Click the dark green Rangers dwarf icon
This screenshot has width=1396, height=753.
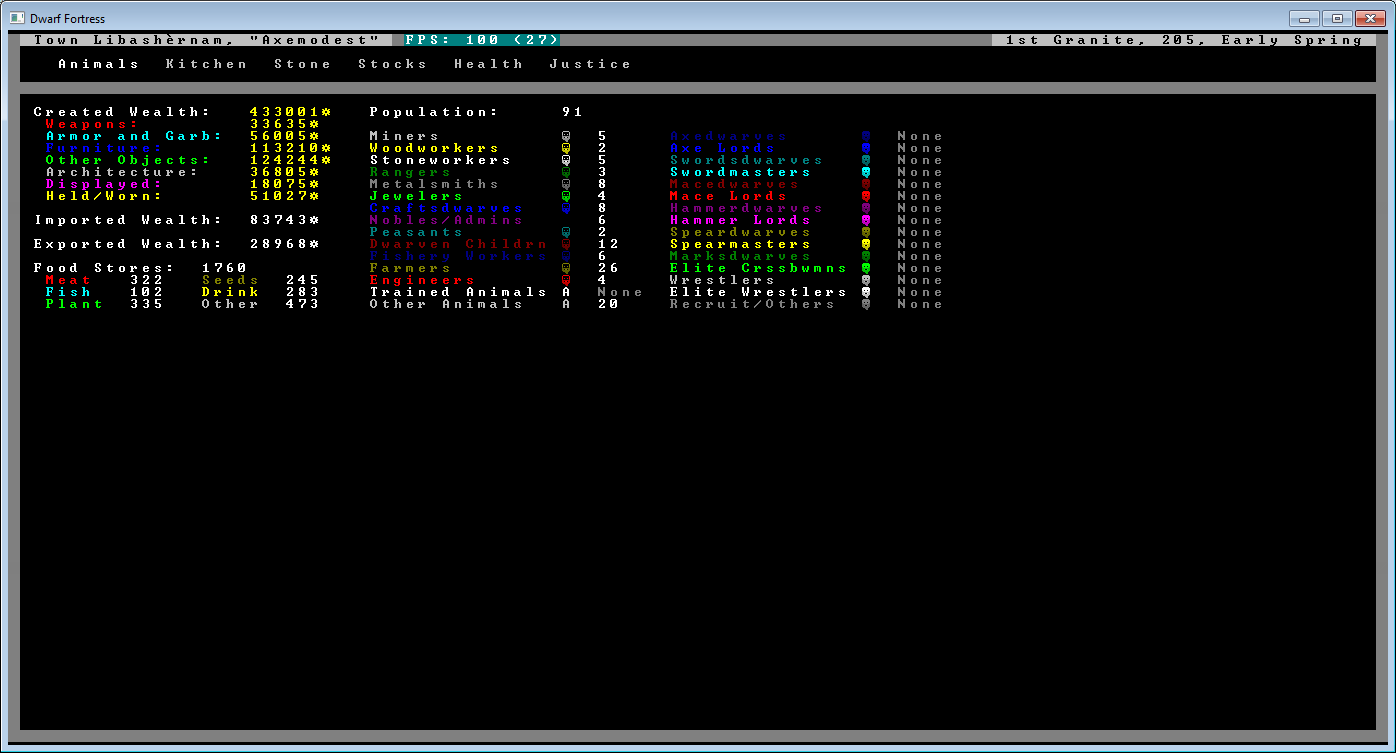coord(566,172)
